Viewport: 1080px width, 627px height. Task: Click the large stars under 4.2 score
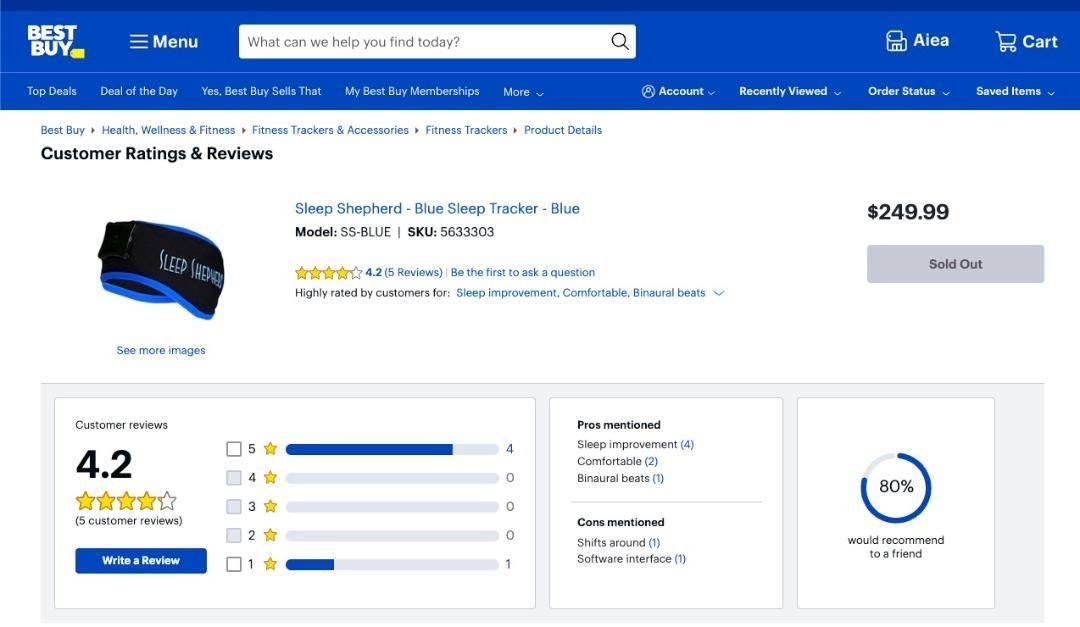126,501
